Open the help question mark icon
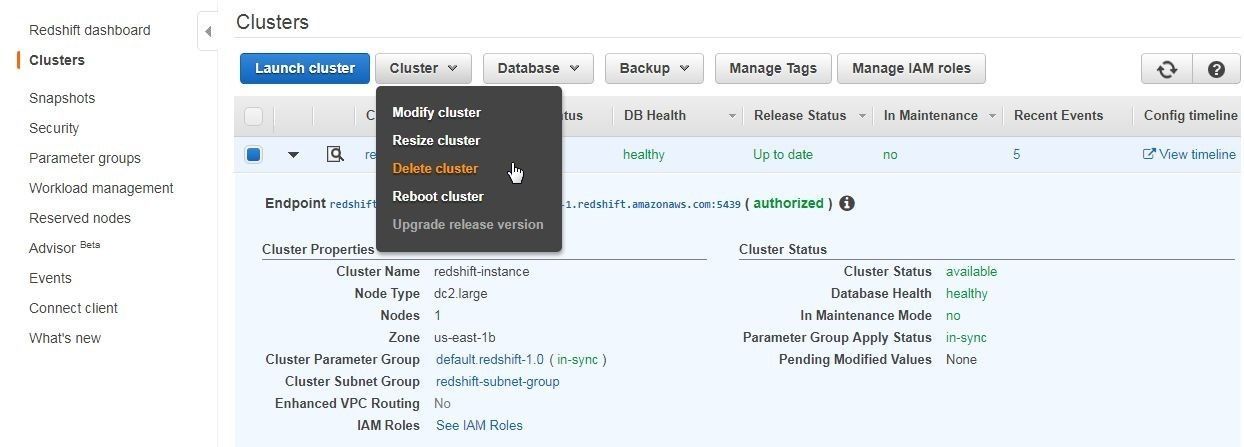Image resolution: width=1244 pixels, height=447 pixels. [1216, 69]
